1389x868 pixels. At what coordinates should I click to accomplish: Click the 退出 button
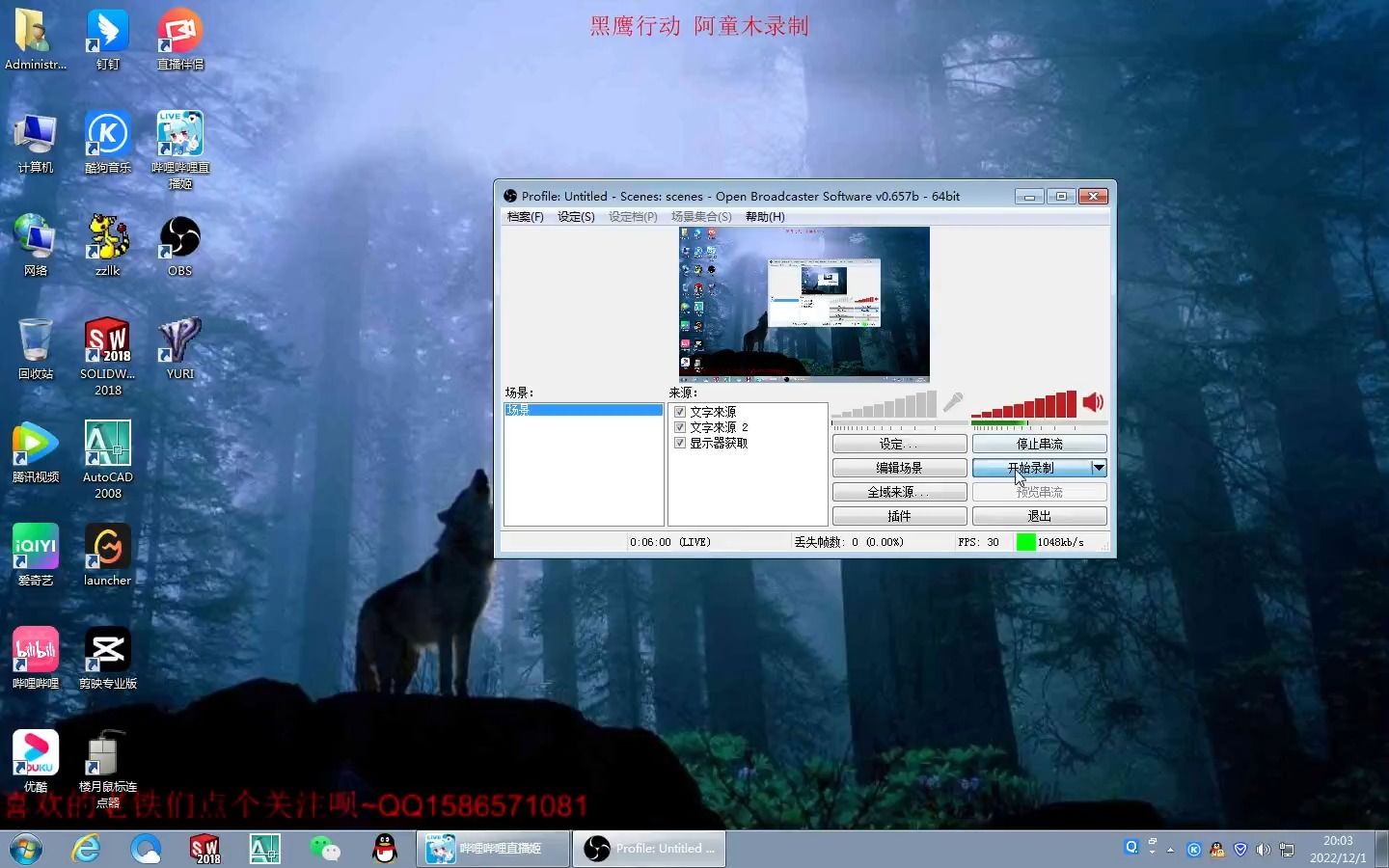click(x=1039, y=516)
